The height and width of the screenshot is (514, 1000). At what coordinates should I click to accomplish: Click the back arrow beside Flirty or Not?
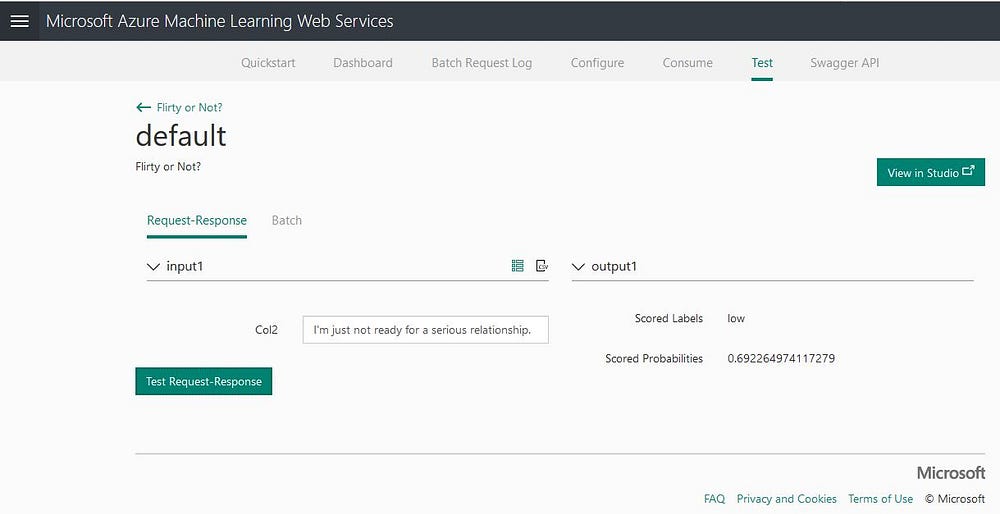(143, 107)
